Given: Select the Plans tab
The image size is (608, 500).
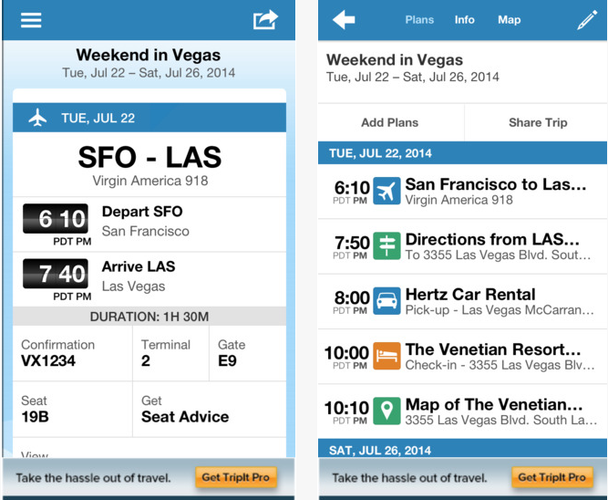Looking at the screenshot, I should pos(420,20).
